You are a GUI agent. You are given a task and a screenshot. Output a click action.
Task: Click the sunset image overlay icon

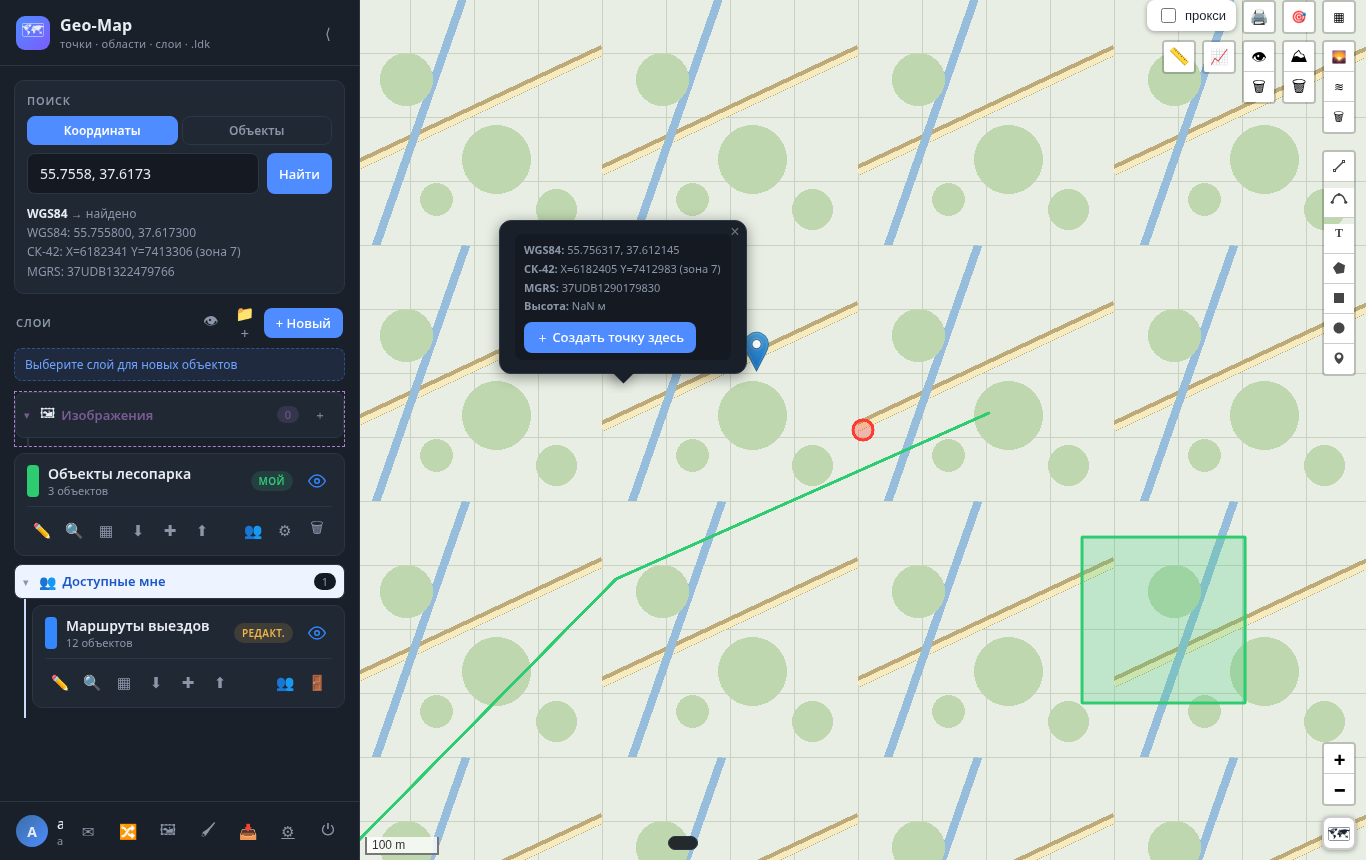pos(1339,57)
